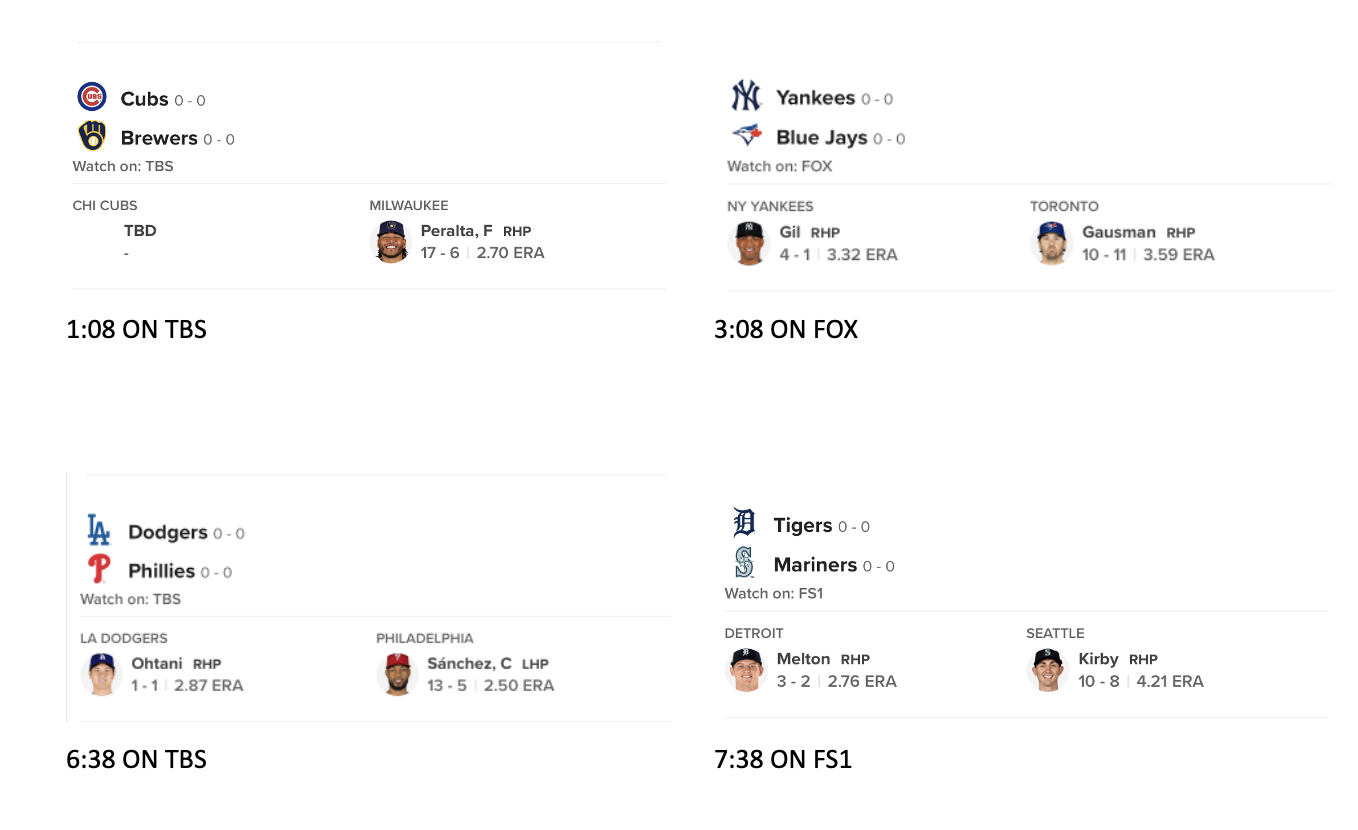1358x830 pixels.
Task: Open the Cubs team page link
Action: pyautogui.click(x=143, y=98)
